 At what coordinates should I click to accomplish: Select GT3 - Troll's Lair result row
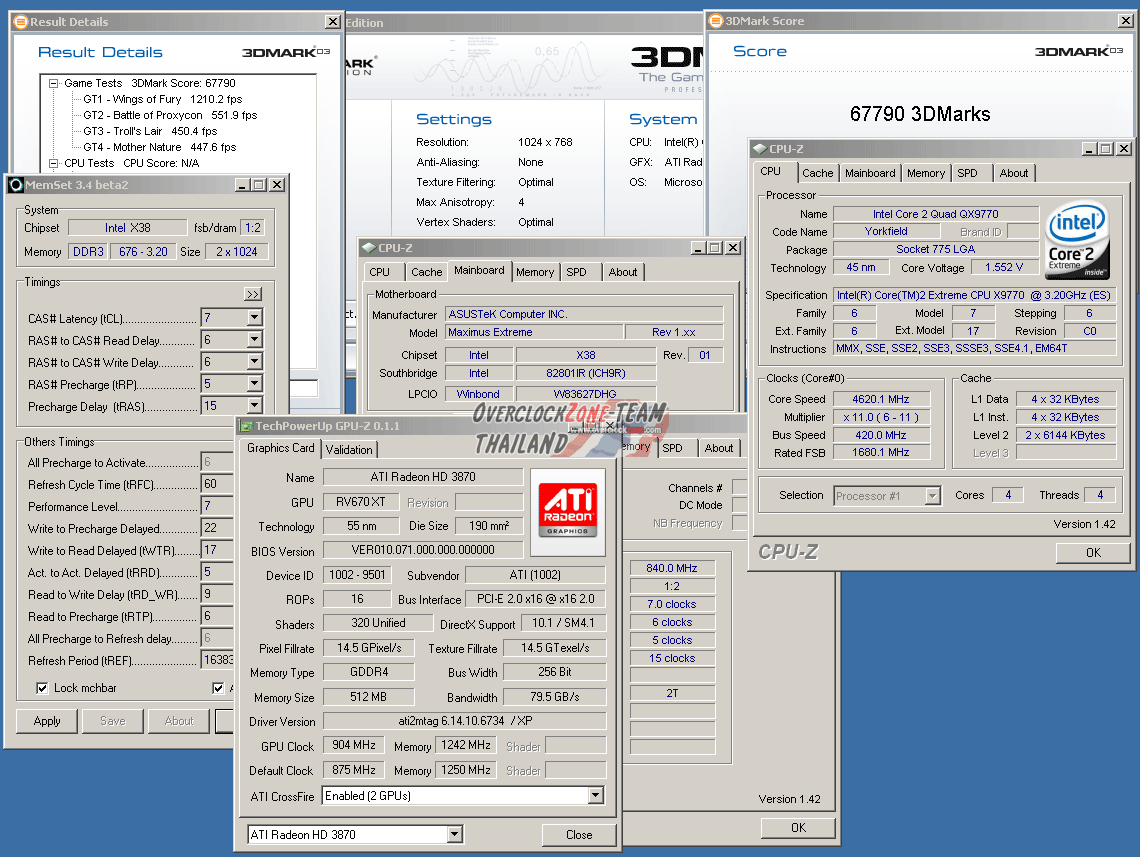[150, 132]
